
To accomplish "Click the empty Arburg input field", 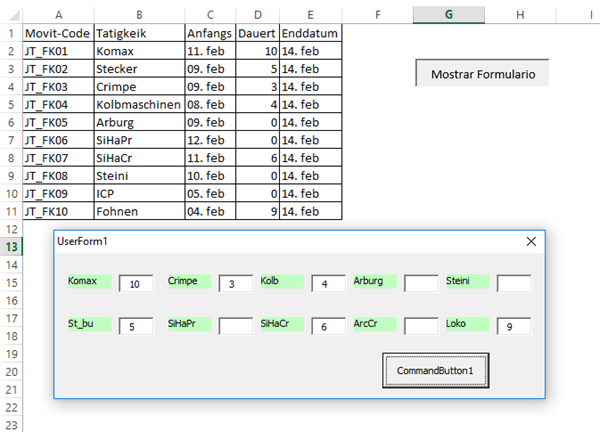I will [x=421, y=284].
